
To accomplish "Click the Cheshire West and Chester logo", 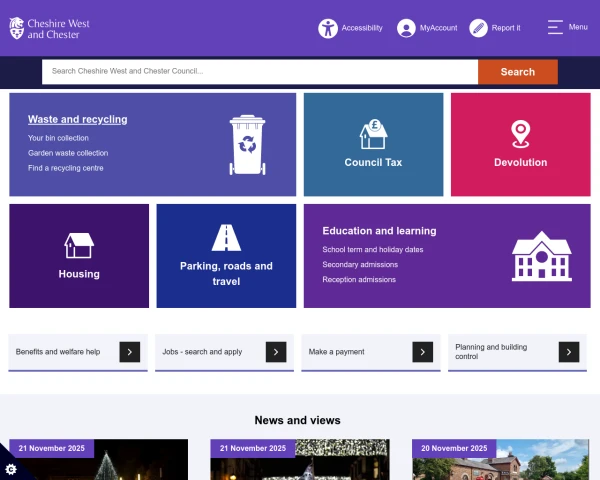I will (x=49, y=28).
